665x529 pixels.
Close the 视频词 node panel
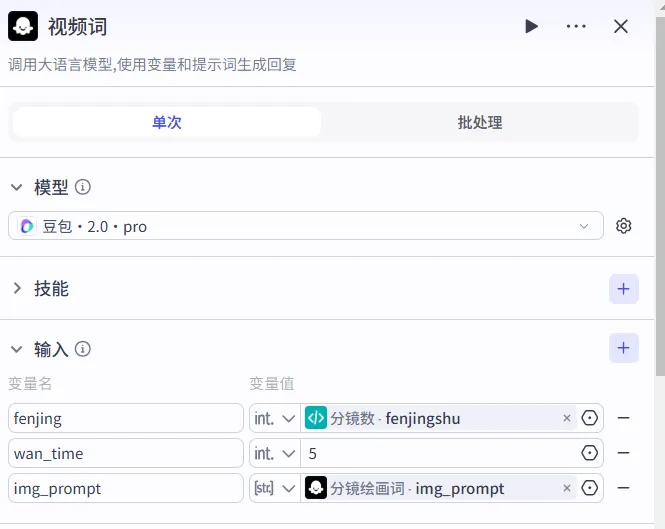pos(621,26)
